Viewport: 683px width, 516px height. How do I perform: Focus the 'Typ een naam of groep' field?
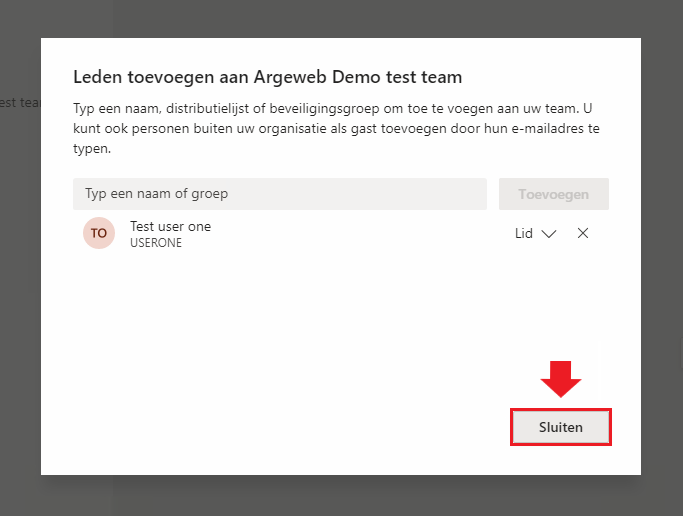click(280, 194)
